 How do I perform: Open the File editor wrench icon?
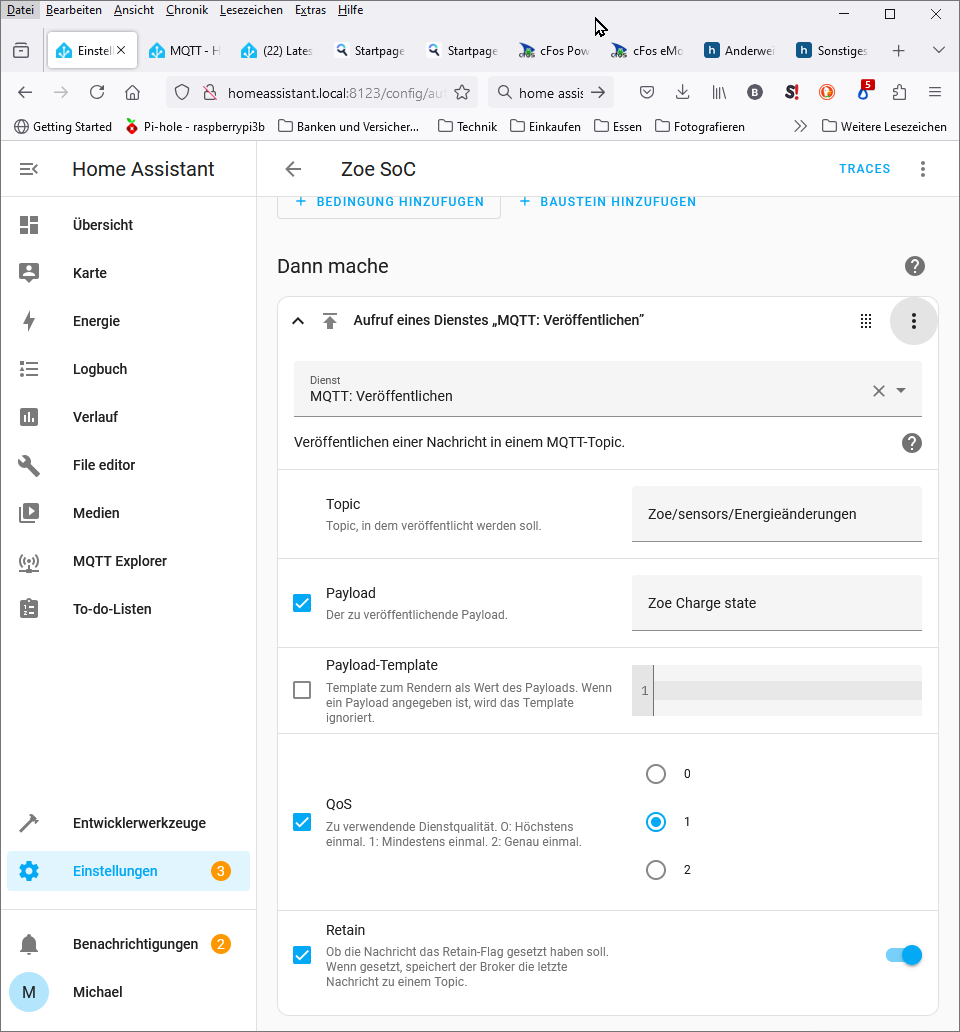[29, 465]
